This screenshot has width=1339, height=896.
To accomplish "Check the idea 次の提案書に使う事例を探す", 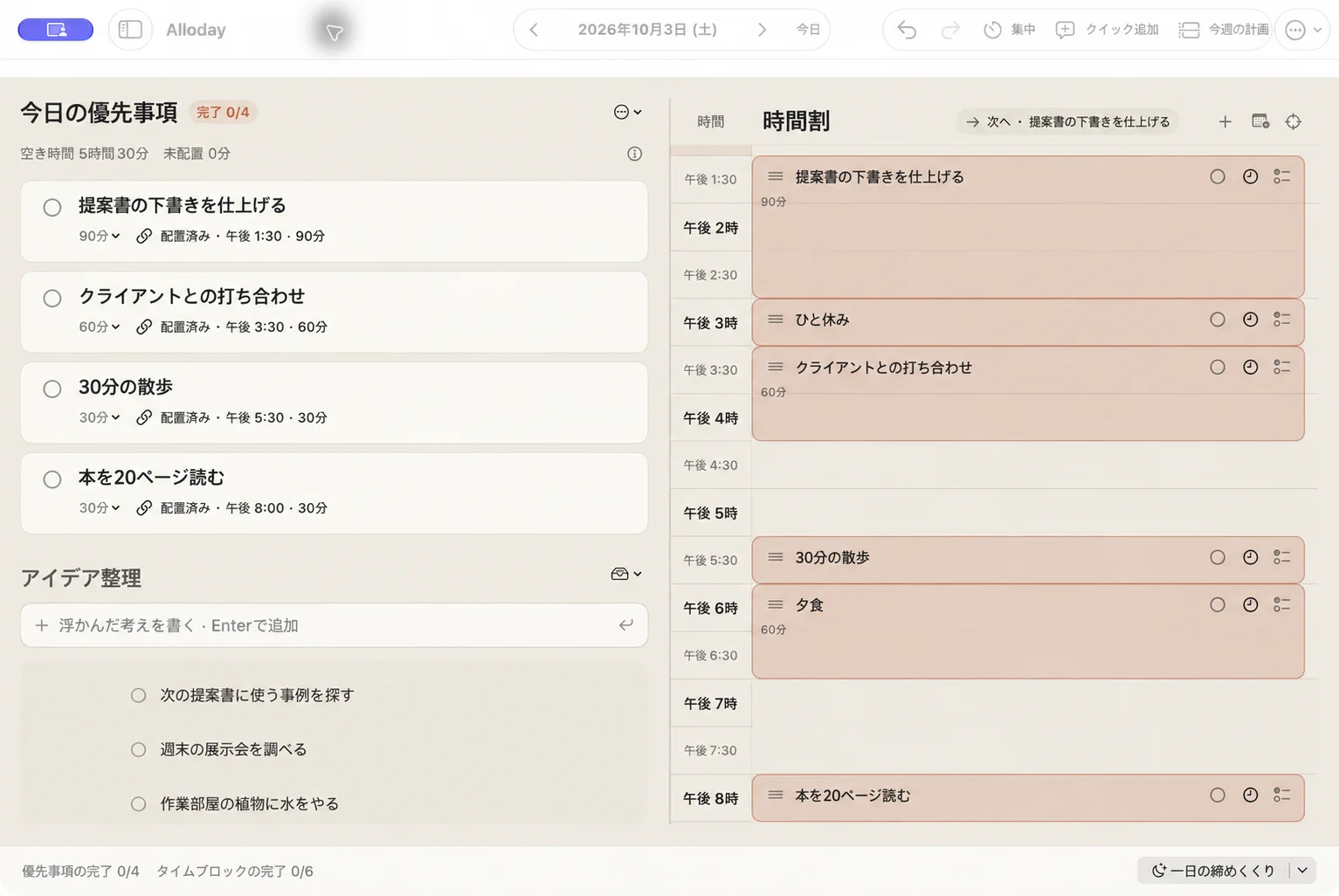I will 138,695.
